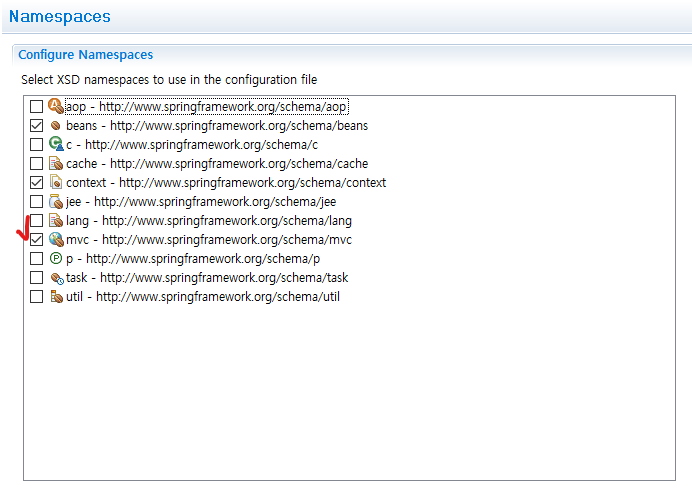Screen dimensions: 692x491
Task: Uncheck the context namespace checkbox
Action: [36, 183]
